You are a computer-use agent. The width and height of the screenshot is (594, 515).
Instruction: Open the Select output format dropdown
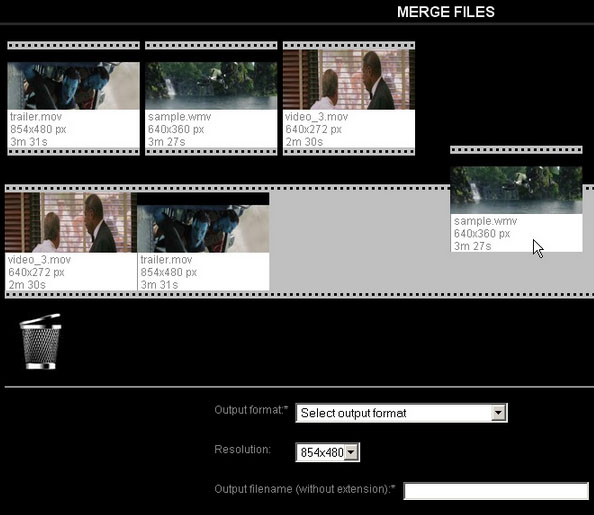pos(401,413)
